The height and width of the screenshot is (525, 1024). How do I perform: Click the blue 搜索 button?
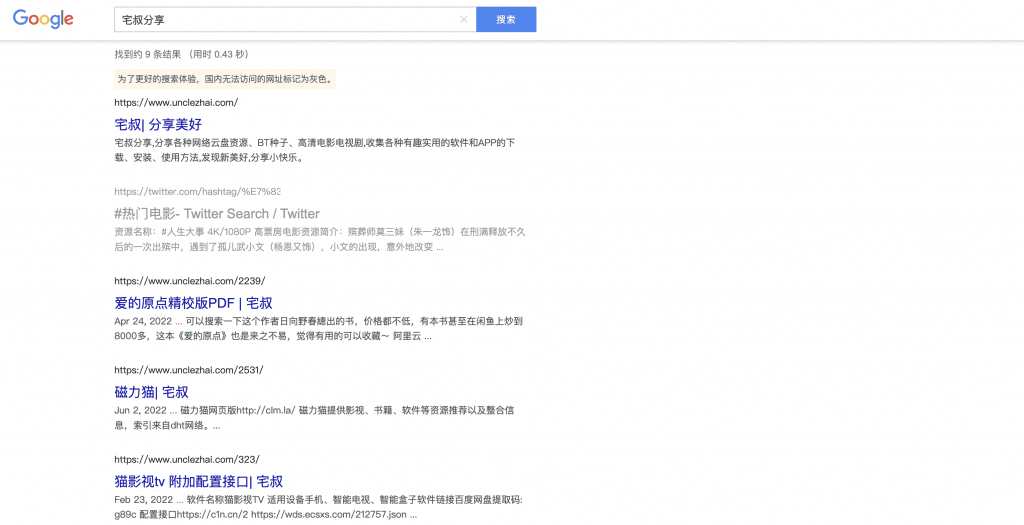coord(506,20)
